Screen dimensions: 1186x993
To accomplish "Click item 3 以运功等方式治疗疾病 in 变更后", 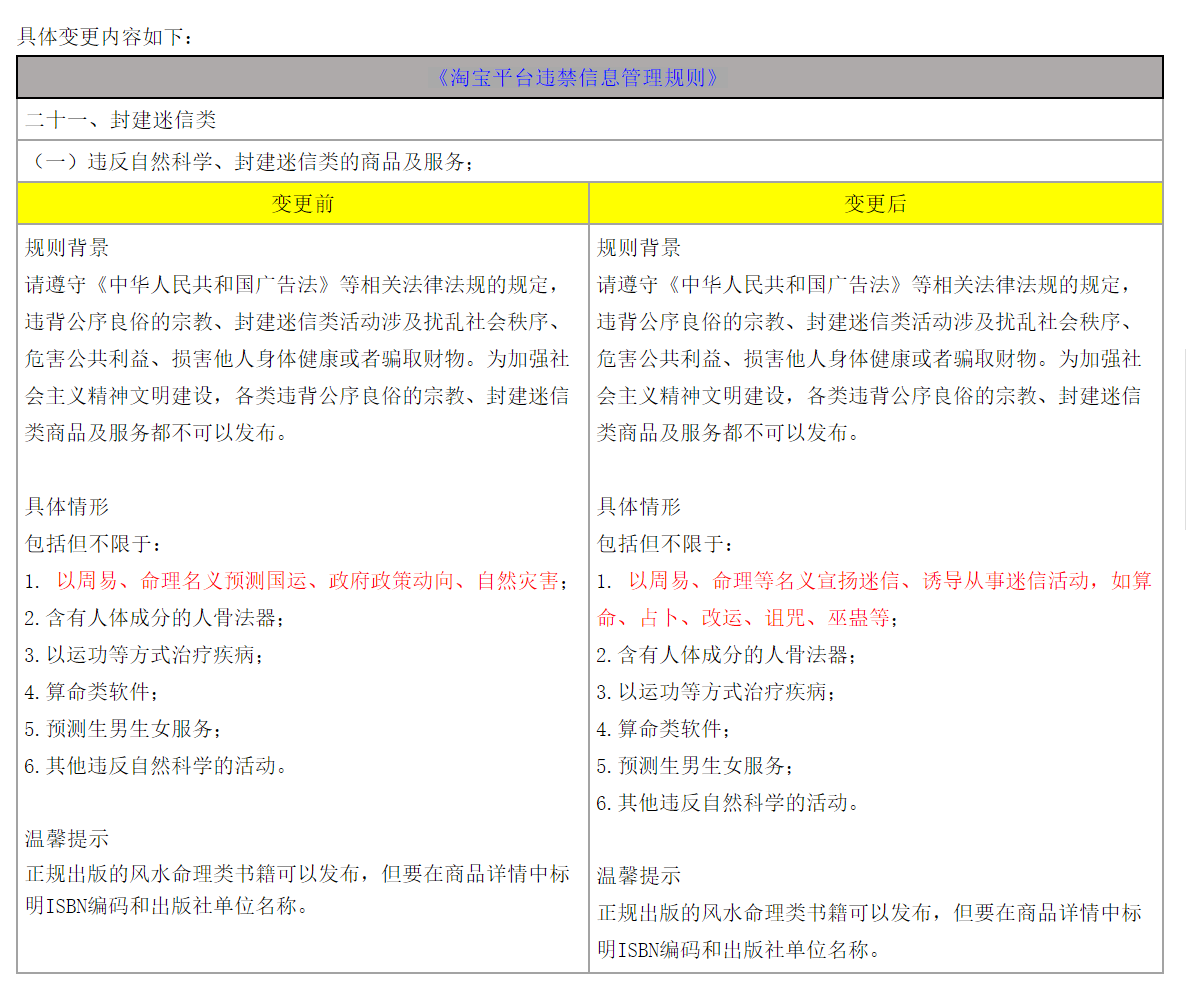I will tap(716, 691).
